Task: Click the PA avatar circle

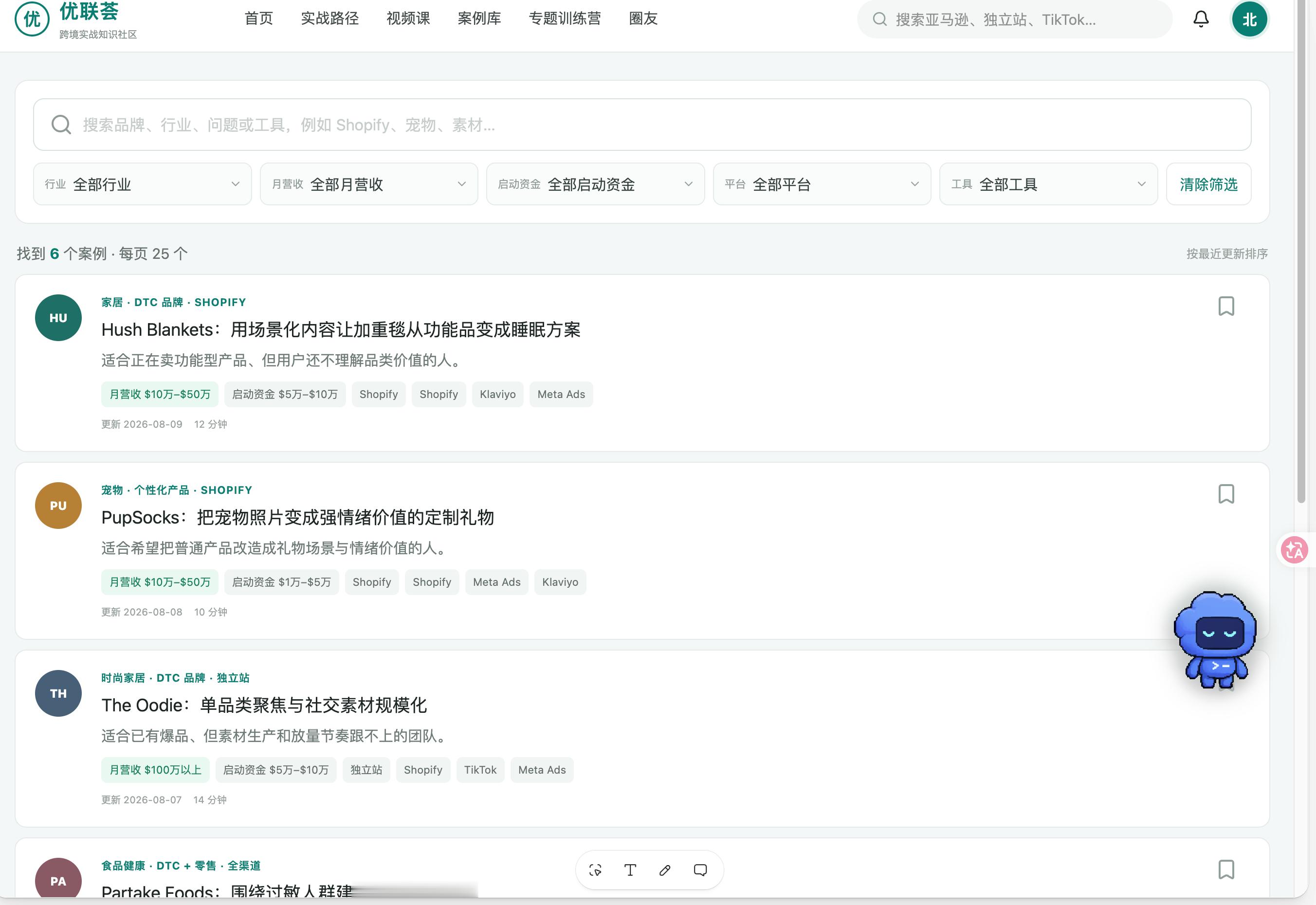Action: 58,878
